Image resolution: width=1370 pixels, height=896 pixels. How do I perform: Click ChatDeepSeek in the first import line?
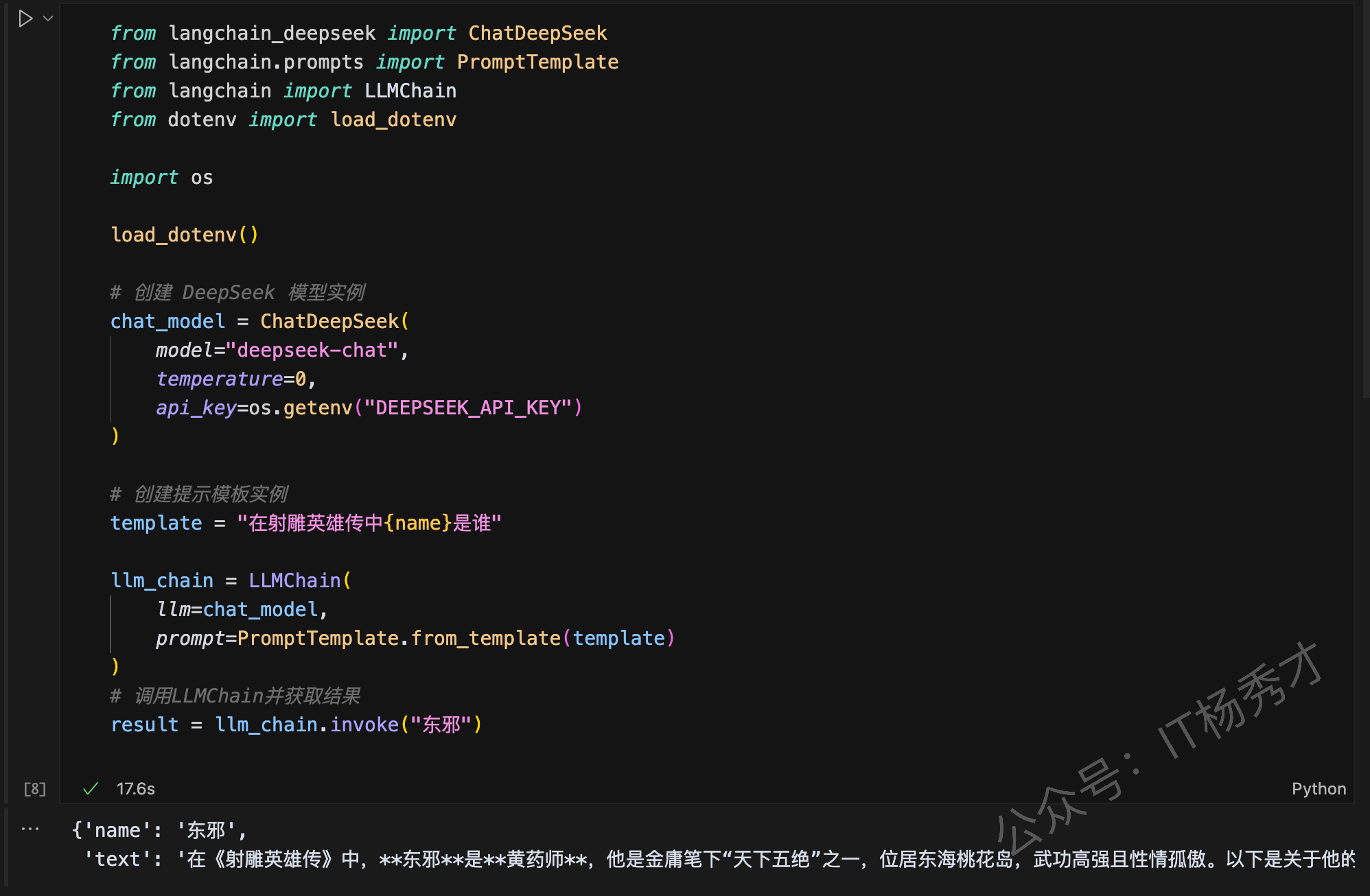[x=537, y=33]
